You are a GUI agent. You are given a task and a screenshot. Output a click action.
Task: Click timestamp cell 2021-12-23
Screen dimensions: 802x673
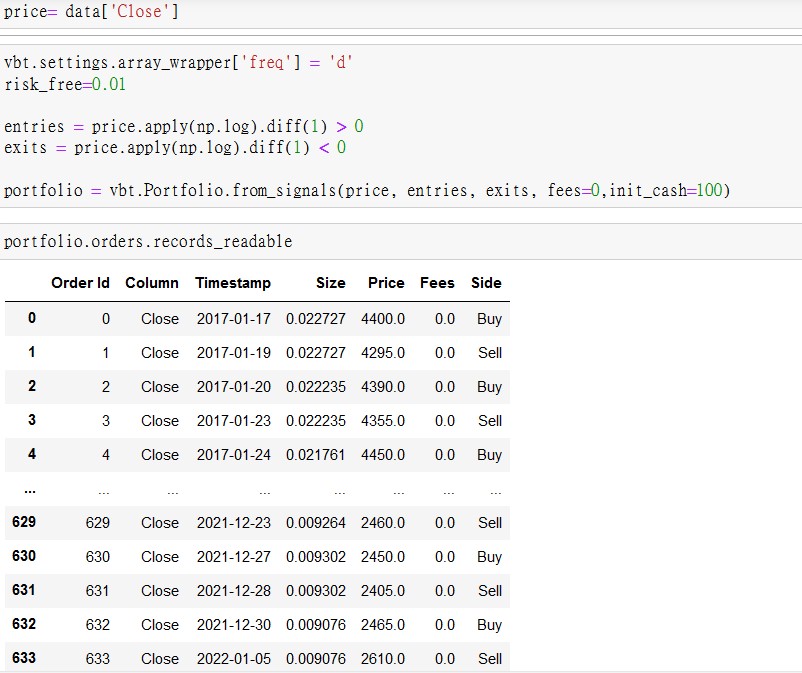pos(234,523)
